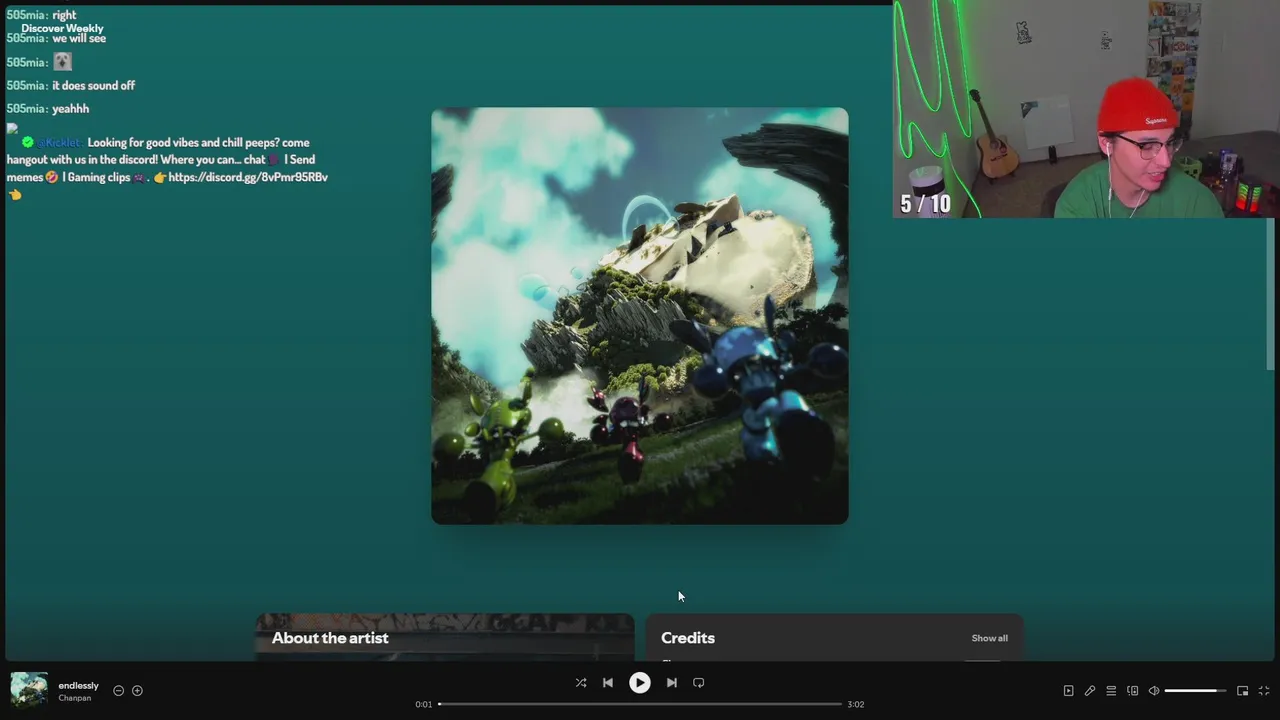Adjust the volume slider
Viewport: 1280px width, 720px height.
1195,691
